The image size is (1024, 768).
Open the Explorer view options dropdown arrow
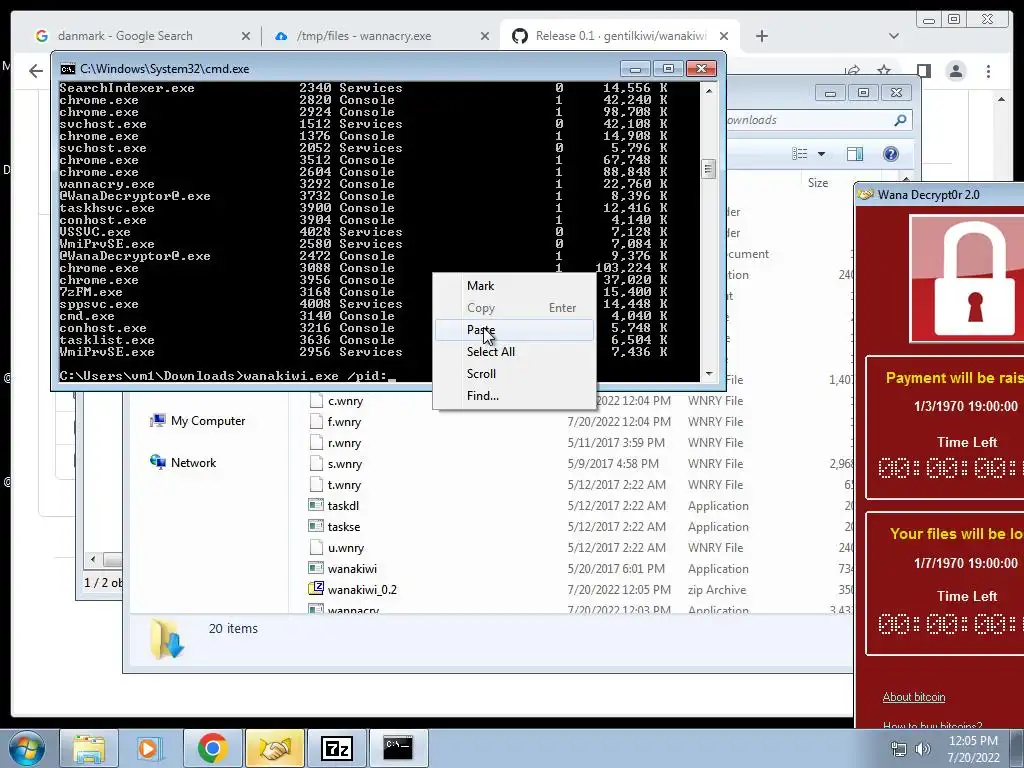click(822, 154)
